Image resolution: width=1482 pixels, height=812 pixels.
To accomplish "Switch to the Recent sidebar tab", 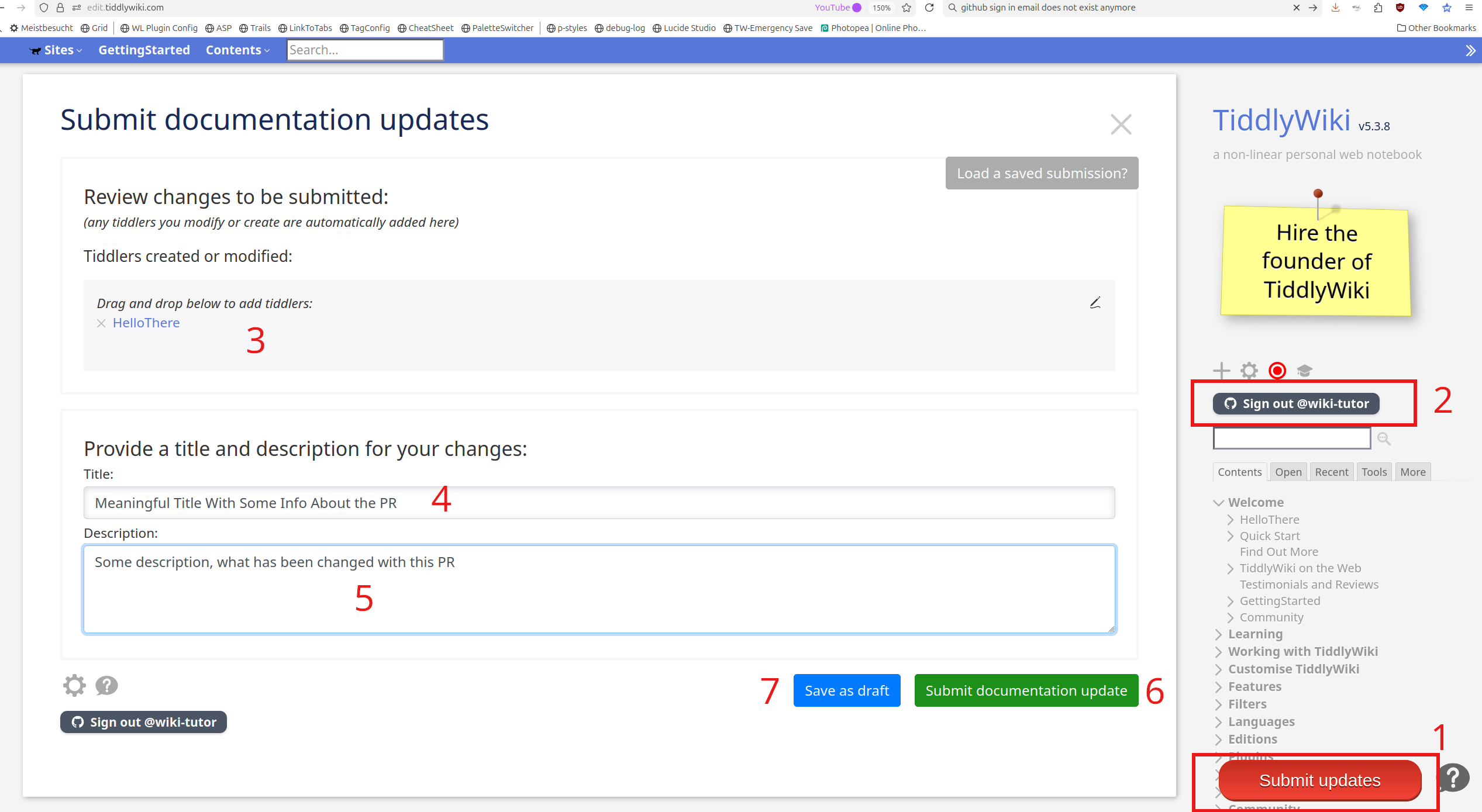I will click(1331, 472).
